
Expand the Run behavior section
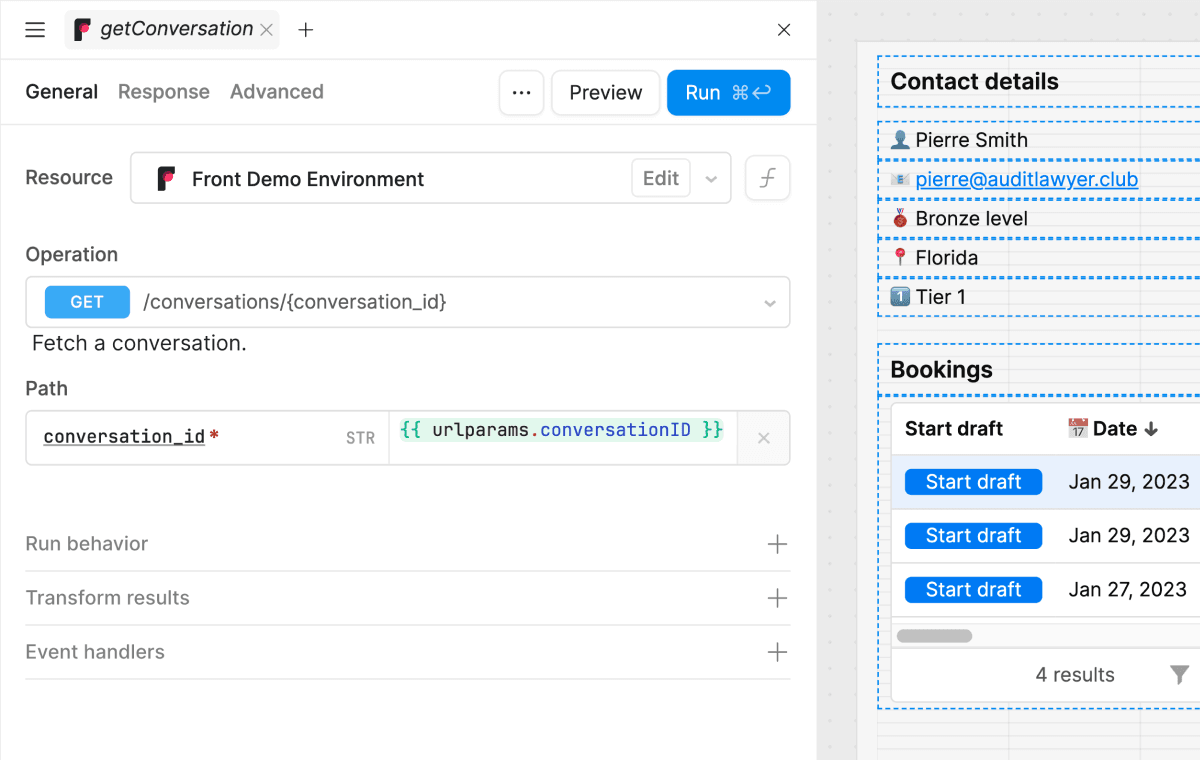pyautogui.click(x=776, y=543)
